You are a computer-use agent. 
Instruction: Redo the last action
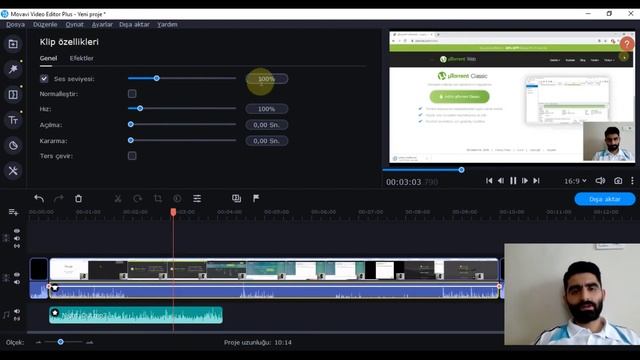click(59, 199)
